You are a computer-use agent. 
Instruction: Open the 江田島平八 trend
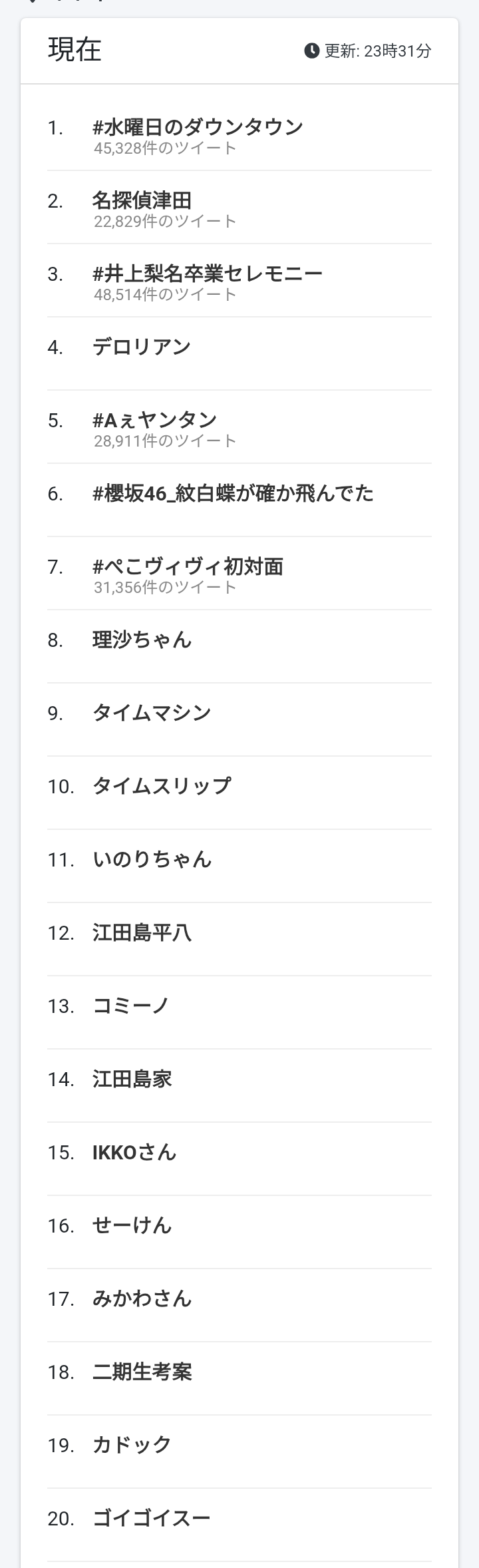click(142, 932)
